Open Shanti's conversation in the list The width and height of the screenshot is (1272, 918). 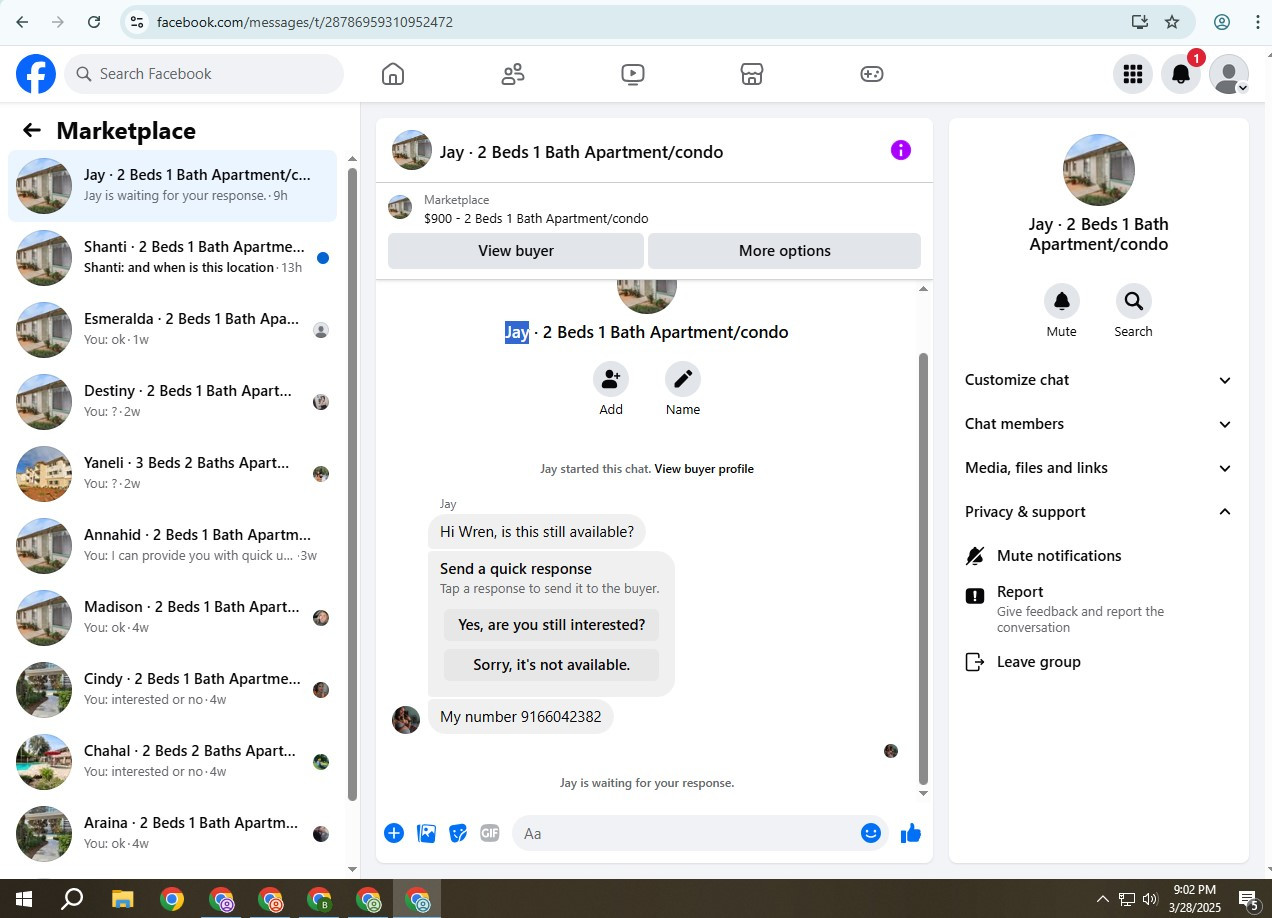coord(173,258)
